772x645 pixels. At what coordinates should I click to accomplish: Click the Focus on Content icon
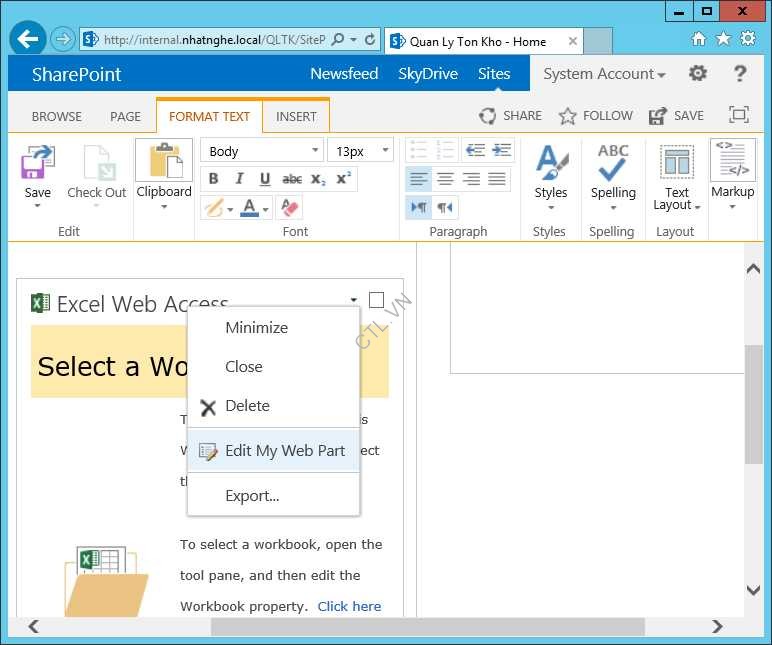[x=738, y=115]
